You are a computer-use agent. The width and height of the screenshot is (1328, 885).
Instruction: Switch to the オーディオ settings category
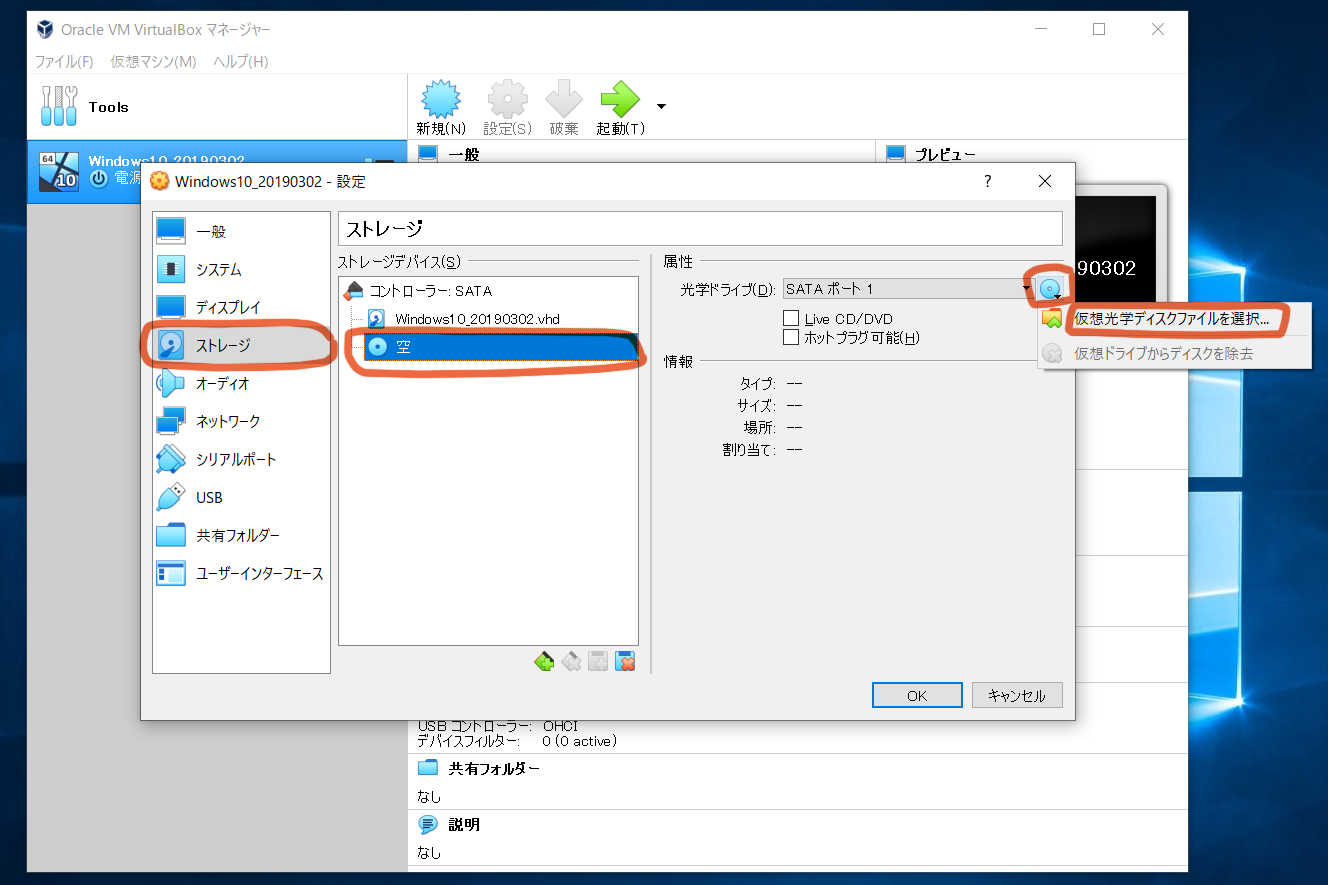pos(241,383)
